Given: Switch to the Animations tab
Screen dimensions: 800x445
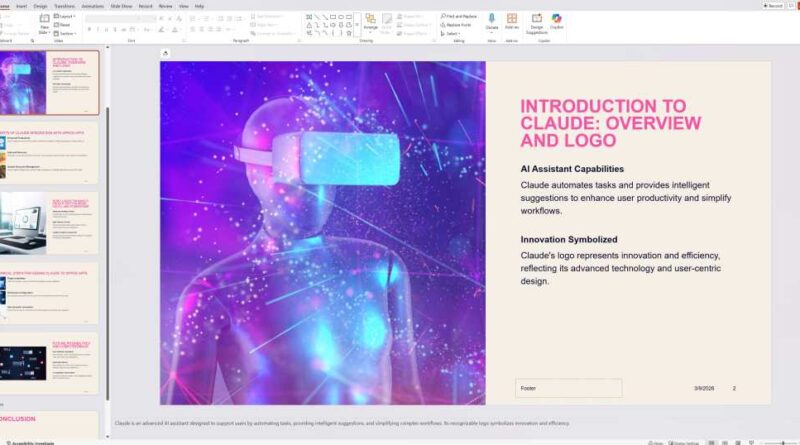Looking at the screenshot, I should (92, 6).
